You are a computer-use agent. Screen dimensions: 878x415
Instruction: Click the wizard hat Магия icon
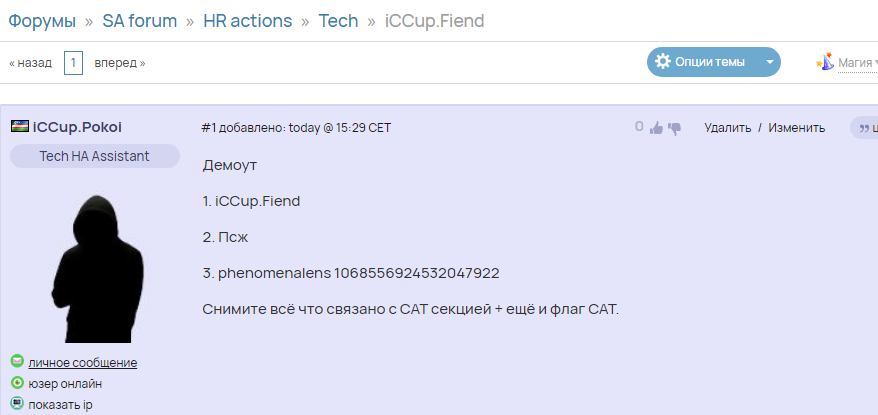(x=825, y=62)
